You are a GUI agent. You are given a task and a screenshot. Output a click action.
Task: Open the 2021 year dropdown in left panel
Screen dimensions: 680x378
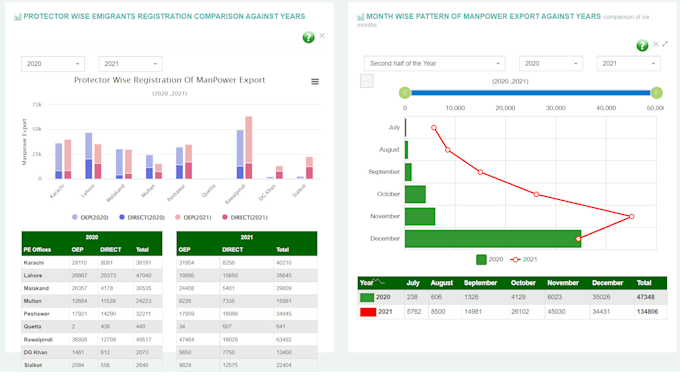click(131, 64)
